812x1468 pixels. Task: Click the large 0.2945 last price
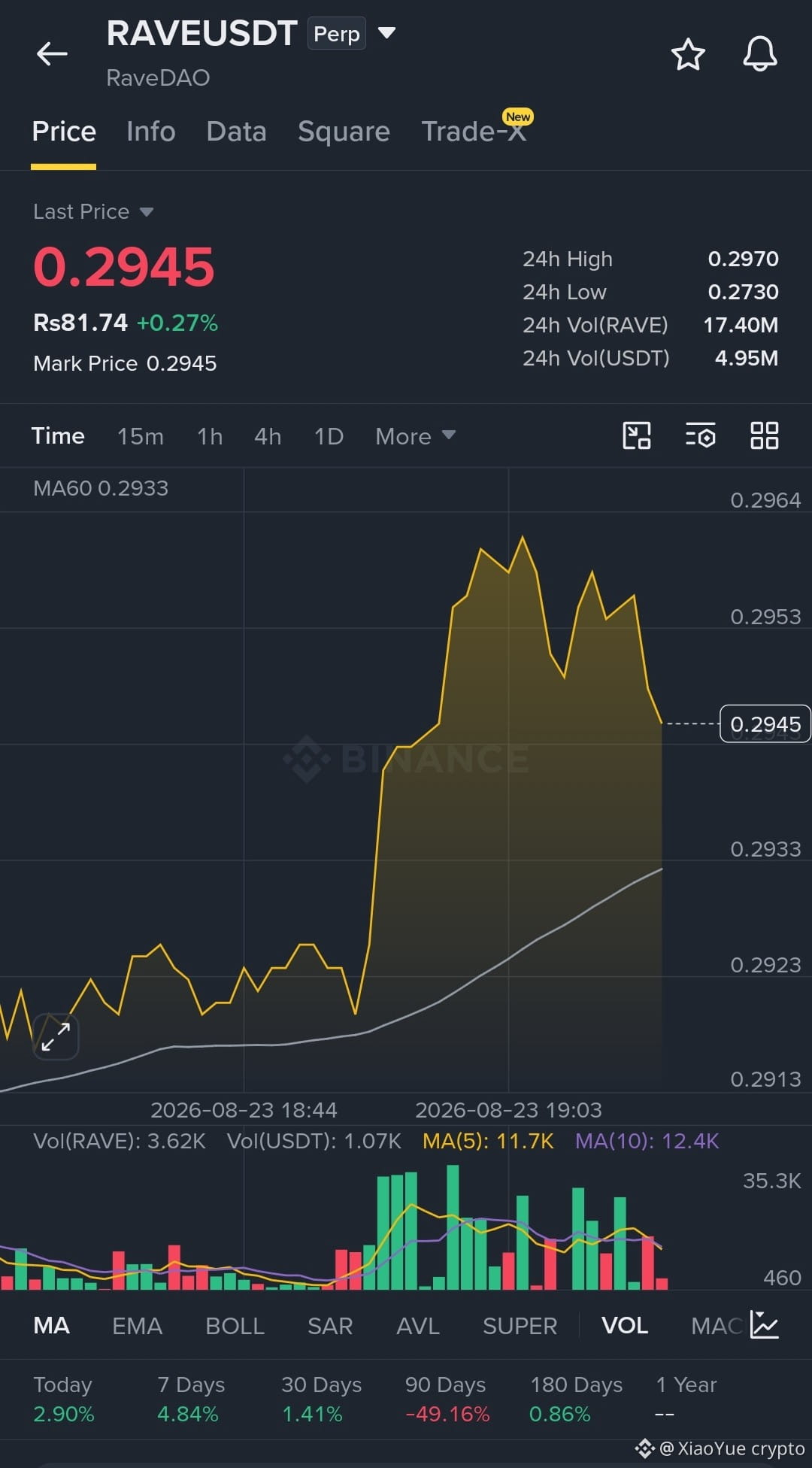coord(124,267)
